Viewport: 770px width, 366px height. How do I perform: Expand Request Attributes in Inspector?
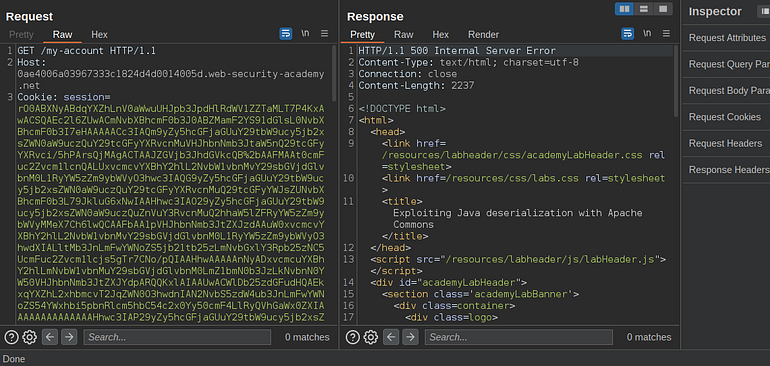[x=726, y=38]
